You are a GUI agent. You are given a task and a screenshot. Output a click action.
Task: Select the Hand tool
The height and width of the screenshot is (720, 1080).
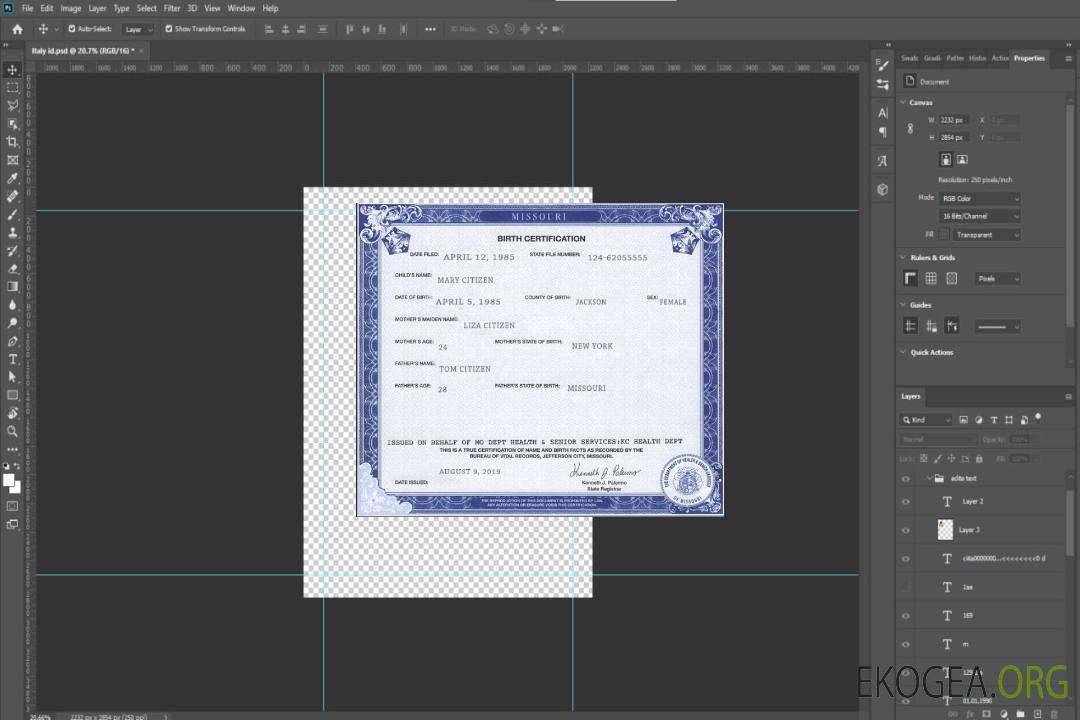12,413
